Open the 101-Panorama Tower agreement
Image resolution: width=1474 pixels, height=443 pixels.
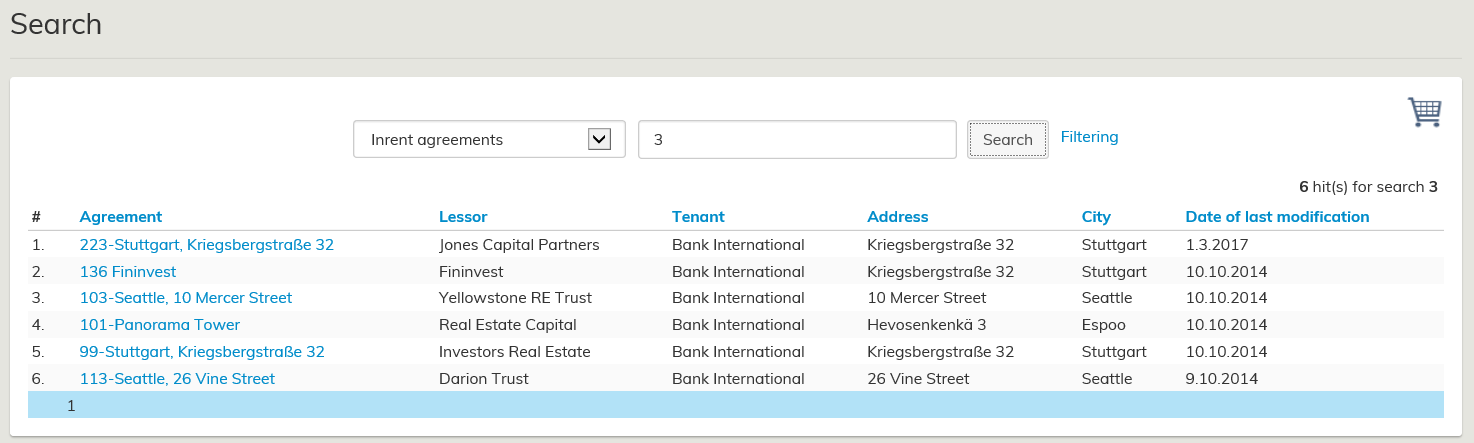click(159, 325)
